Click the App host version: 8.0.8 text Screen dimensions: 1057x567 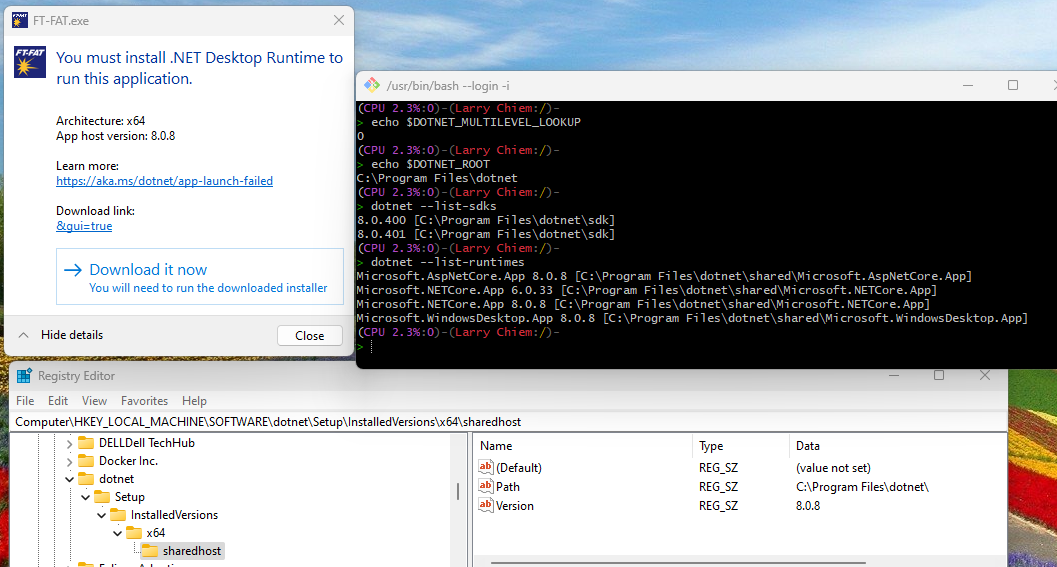(x=115, y=136)
